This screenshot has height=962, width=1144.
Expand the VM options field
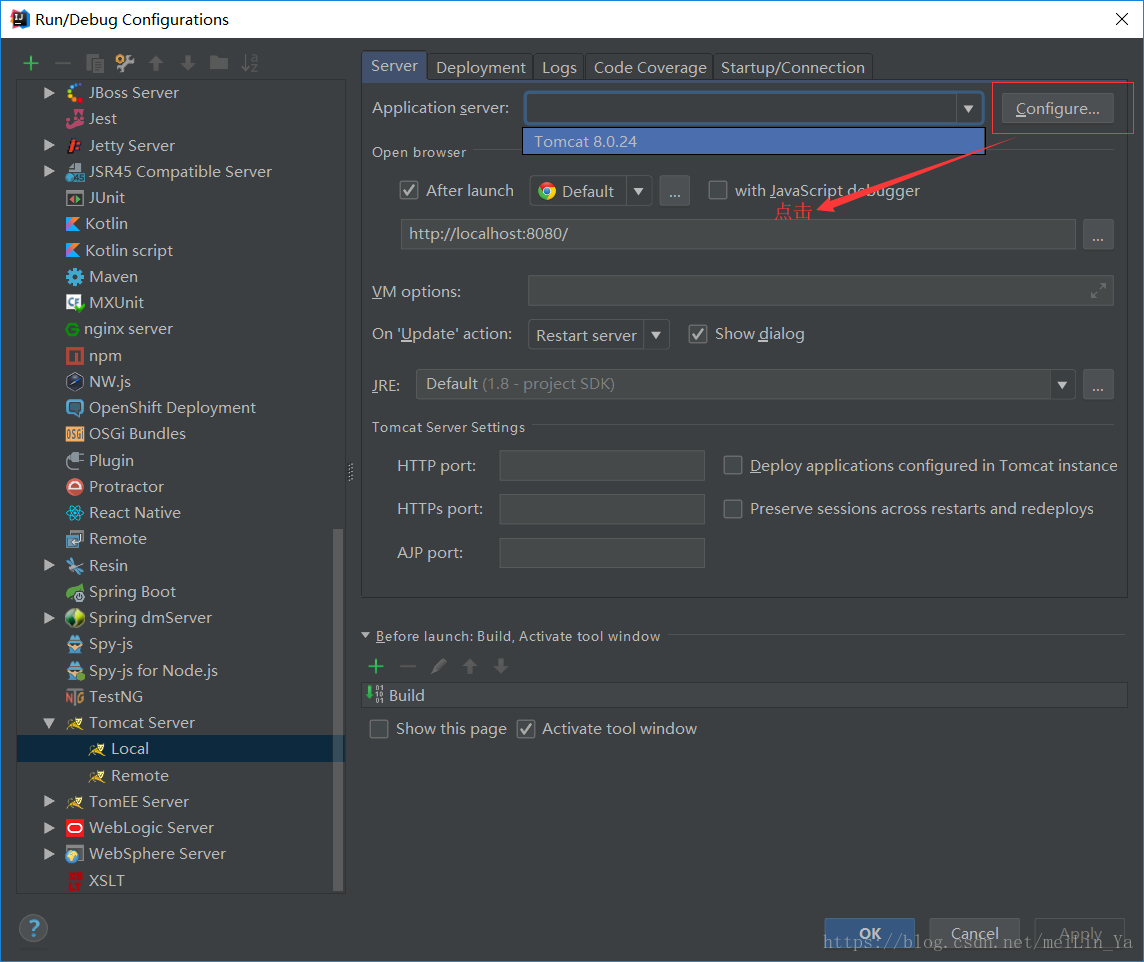click(x=1098, y=291)
